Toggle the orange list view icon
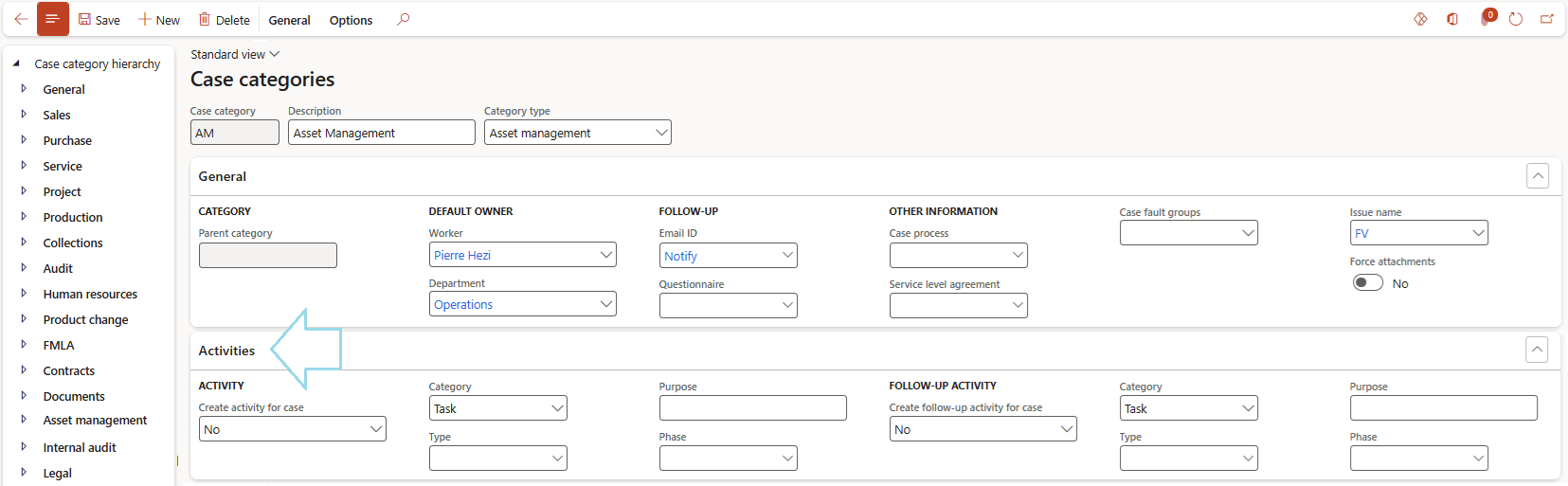This screenshot has width=1568, height=486. point(52,19)
